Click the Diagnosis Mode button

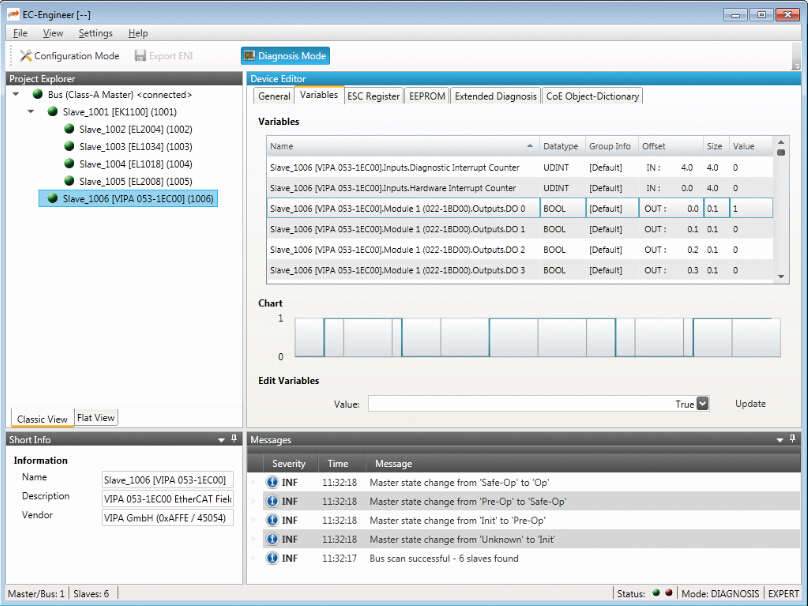pos(285,56)
